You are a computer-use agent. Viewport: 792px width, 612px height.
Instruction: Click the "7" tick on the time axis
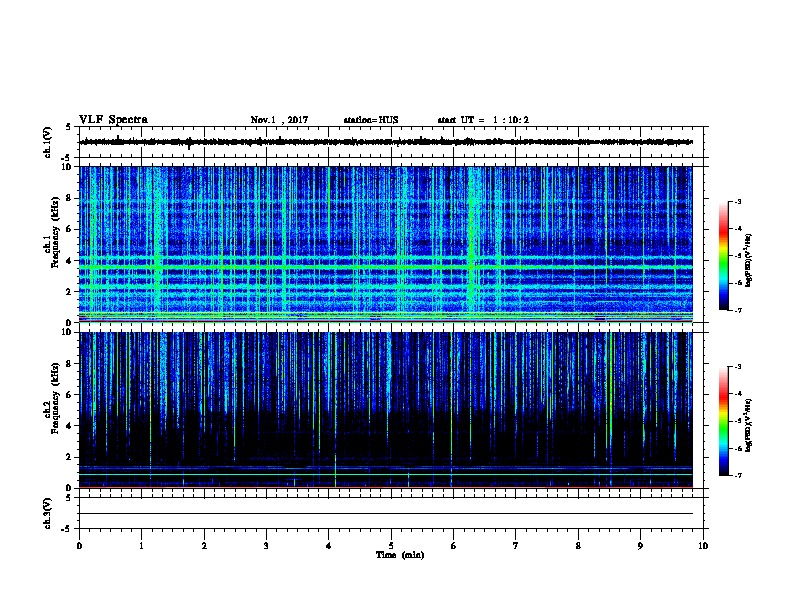(516, 546)
